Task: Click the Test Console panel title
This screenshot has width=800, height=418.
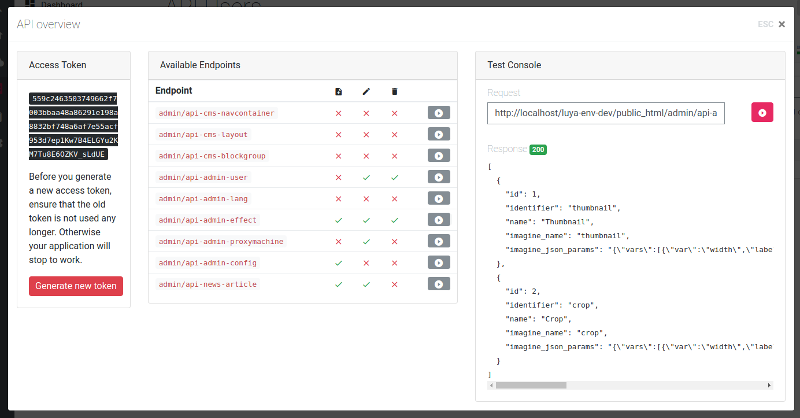Action: pyautogui.click(x=514, y=65)
